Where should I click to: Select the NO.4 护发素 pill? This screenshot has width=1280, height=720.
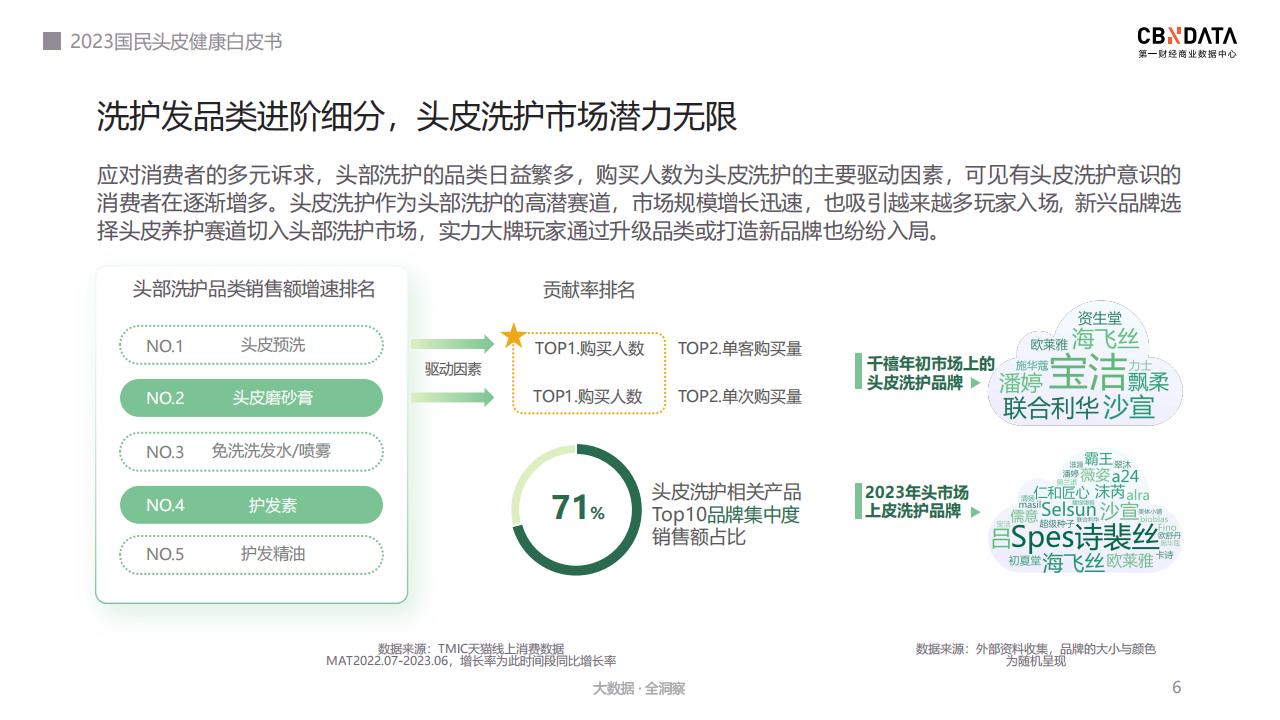(x=251, y=505)
